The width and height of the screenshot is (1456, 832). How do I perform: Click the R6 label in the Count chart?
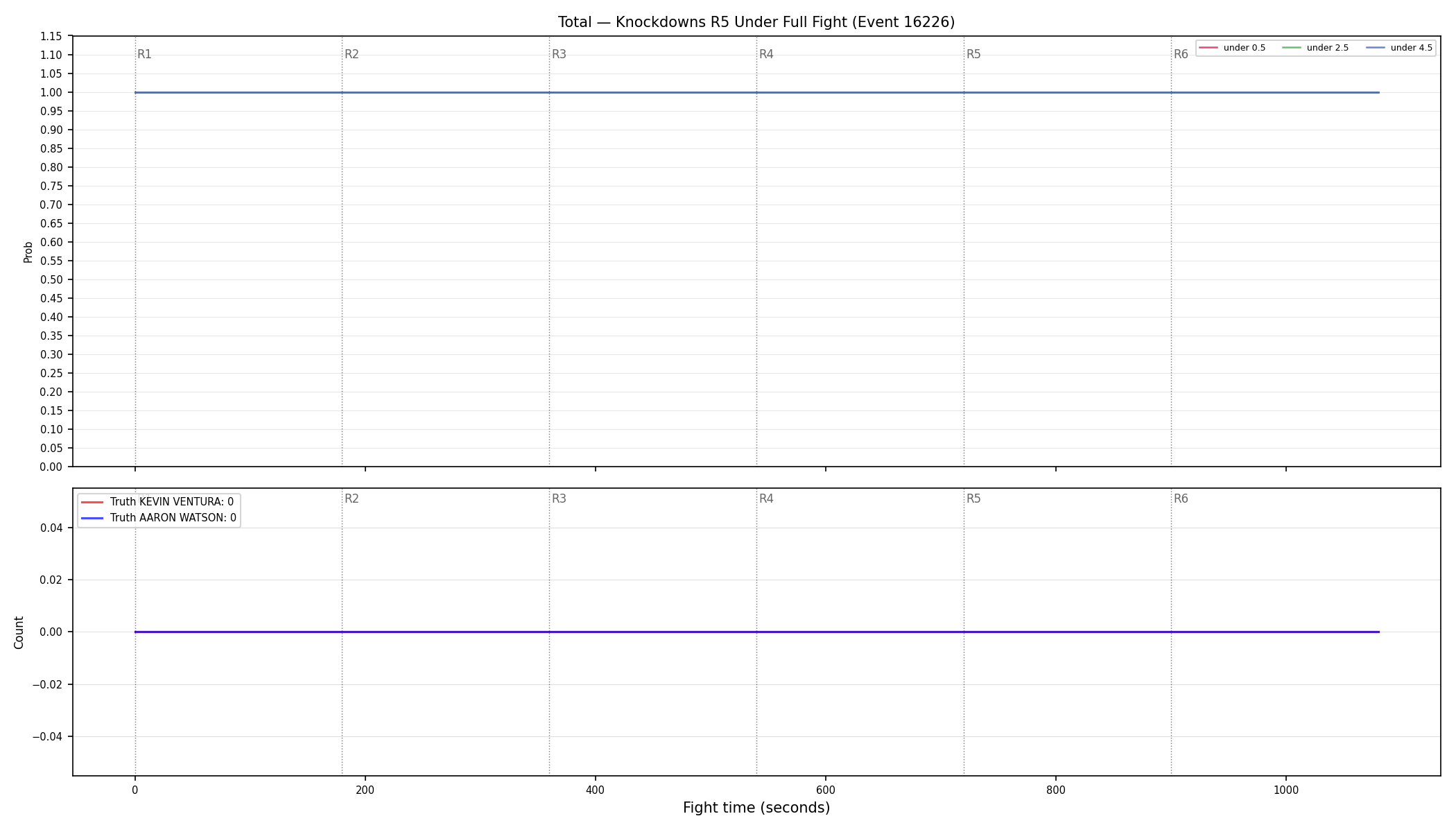click(1181, 499)
